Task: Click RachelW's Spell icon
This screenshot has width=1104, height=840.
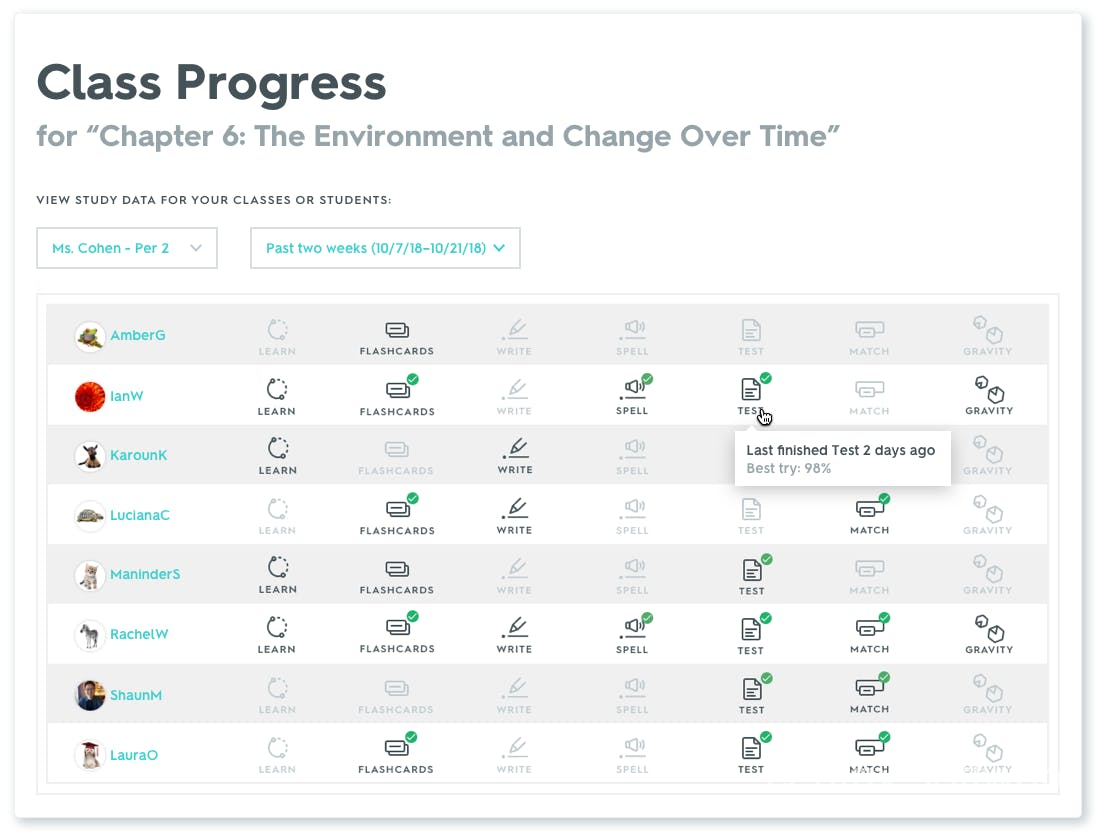Action: [632, 629]
